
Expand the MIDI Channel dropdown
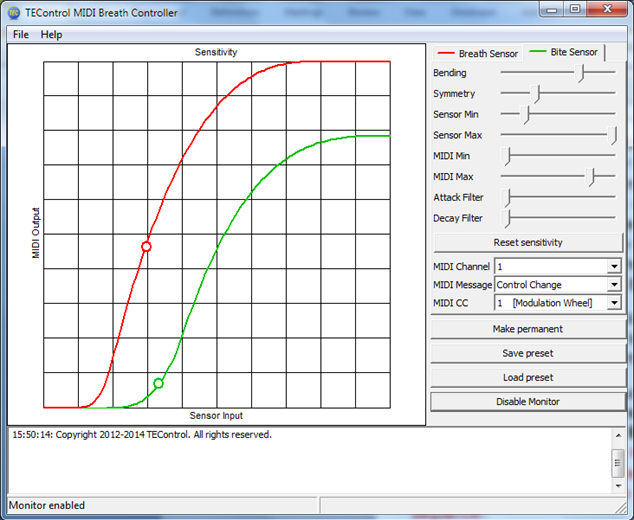[x=614, y=266]
